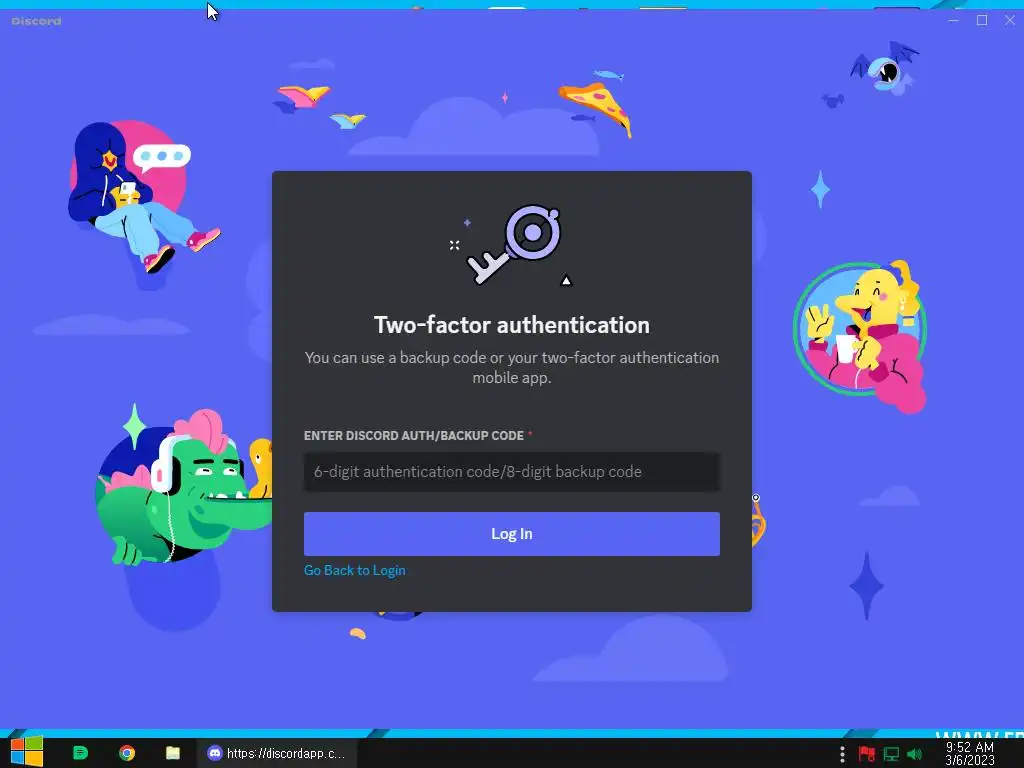The height and width of the screenshot is (768, 1024).
Task: Maximize the Discord window
Action: click(982, 20)
